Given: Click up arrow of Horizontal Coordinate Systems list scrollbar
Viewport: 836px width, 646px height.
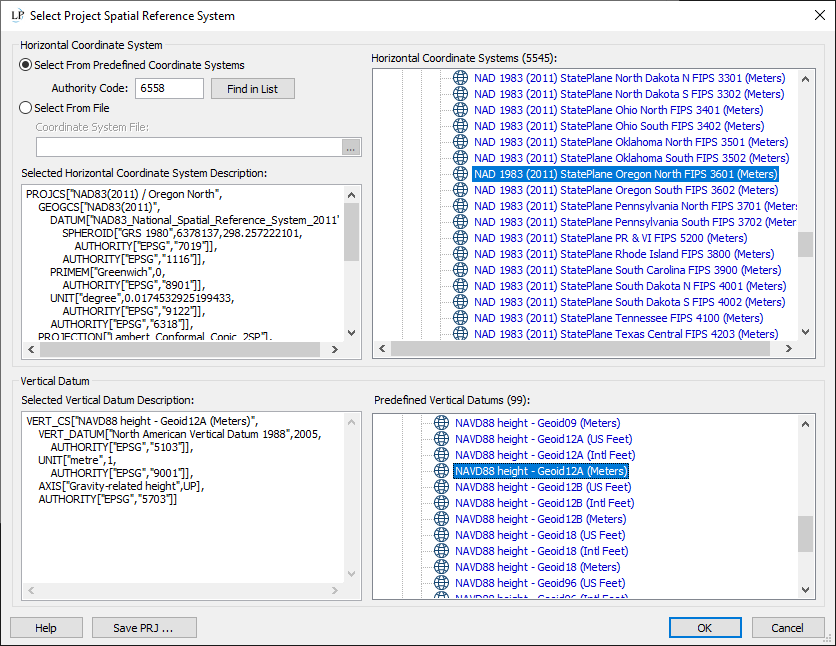Looking at the screenshot, I should 806,79.
